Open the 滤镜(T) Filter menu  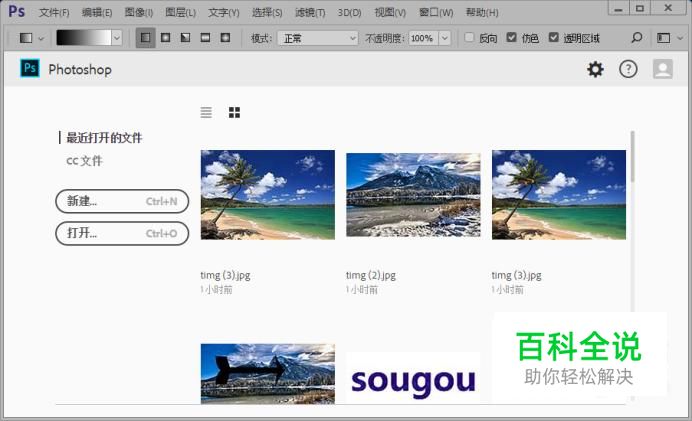coord(309,13)
